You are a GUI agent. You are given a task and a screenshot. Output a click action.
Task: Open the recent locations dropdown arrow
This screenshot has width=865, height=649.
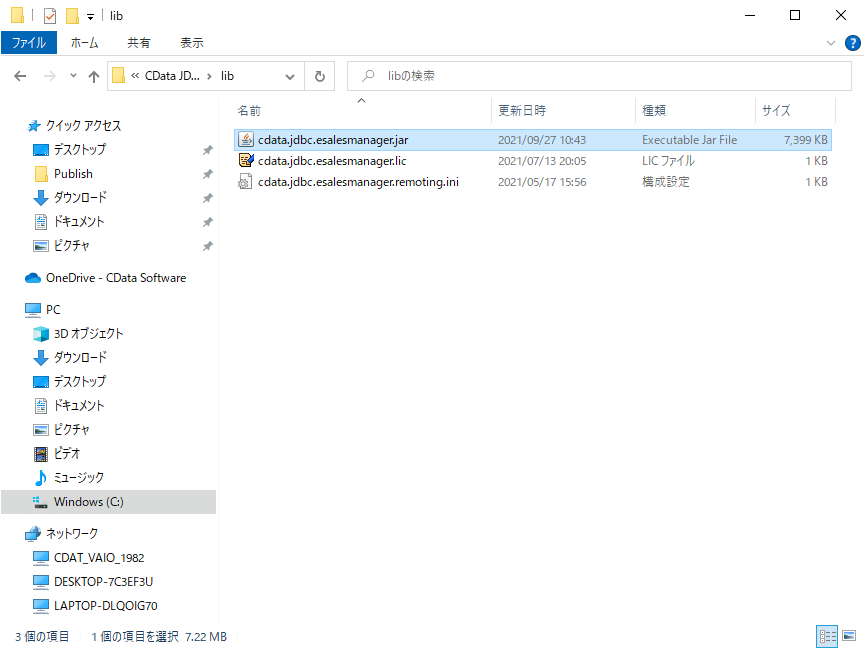tap(73, 76)
